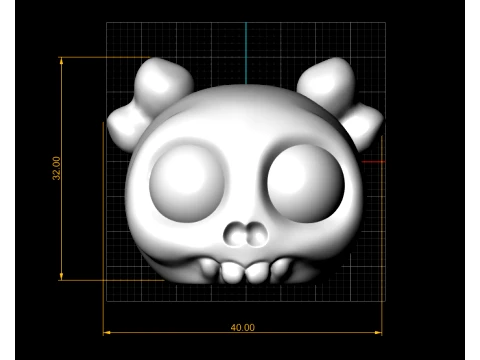Click the cyan vertical axis line
This screenshot has height=360, width=480.
click(246, 53)
